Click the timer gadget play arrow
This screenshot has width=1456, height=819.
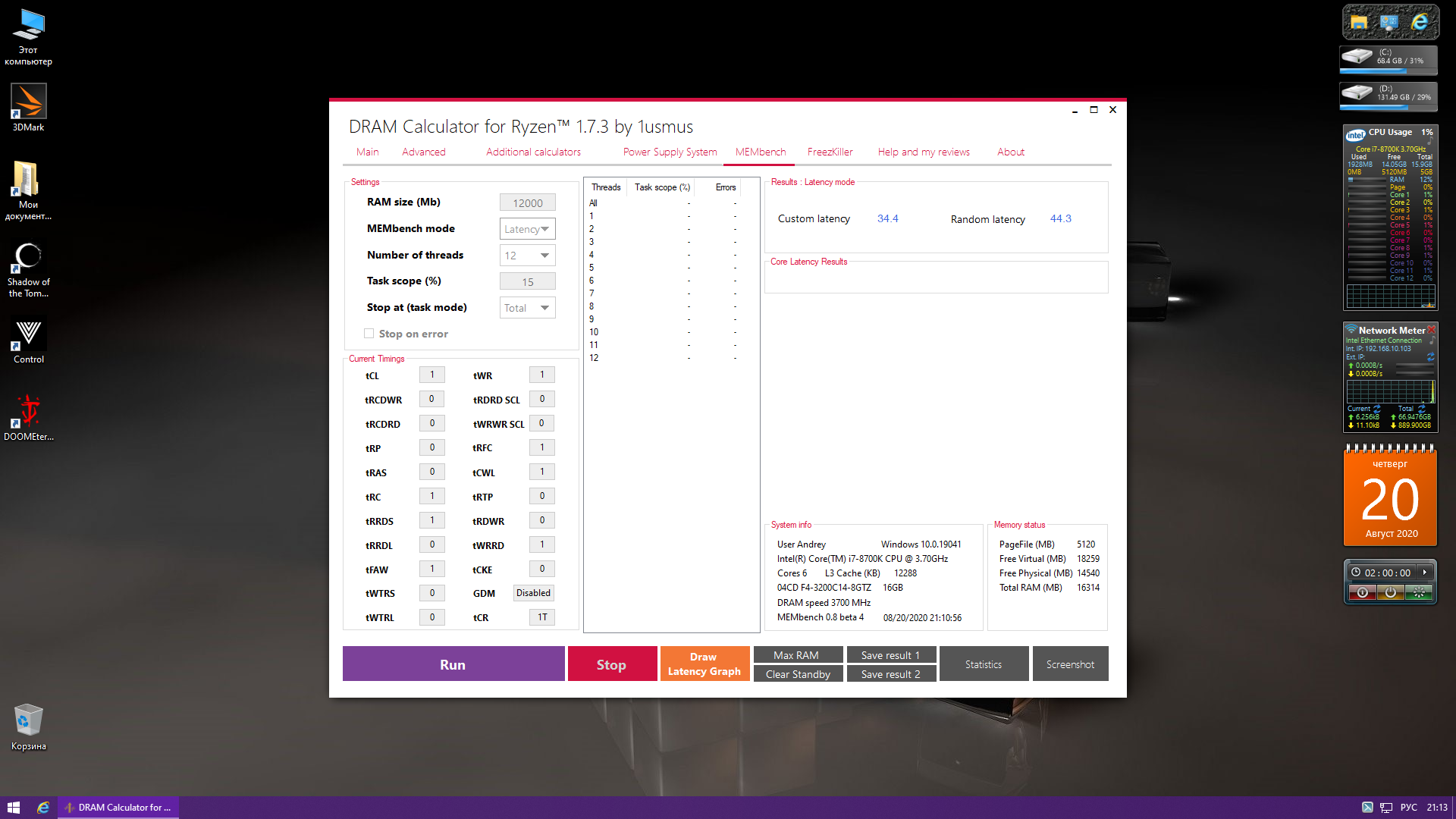coord(1425,573)
